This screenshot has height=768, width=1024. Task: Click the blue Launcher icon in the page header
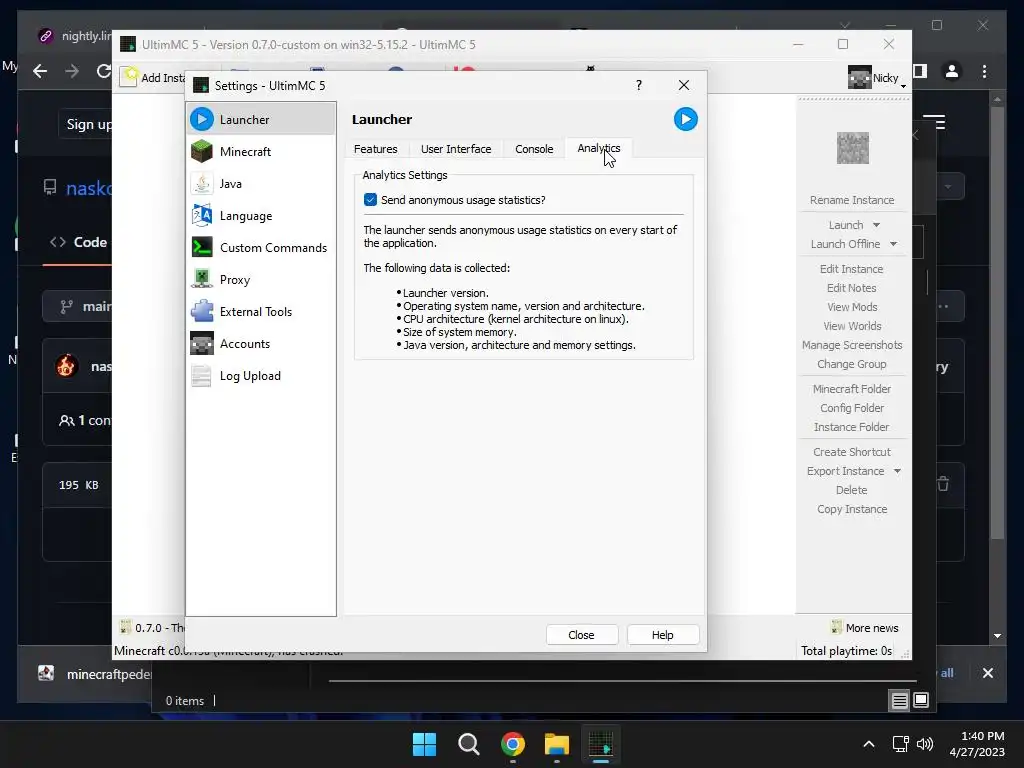[x=686, y=119]
